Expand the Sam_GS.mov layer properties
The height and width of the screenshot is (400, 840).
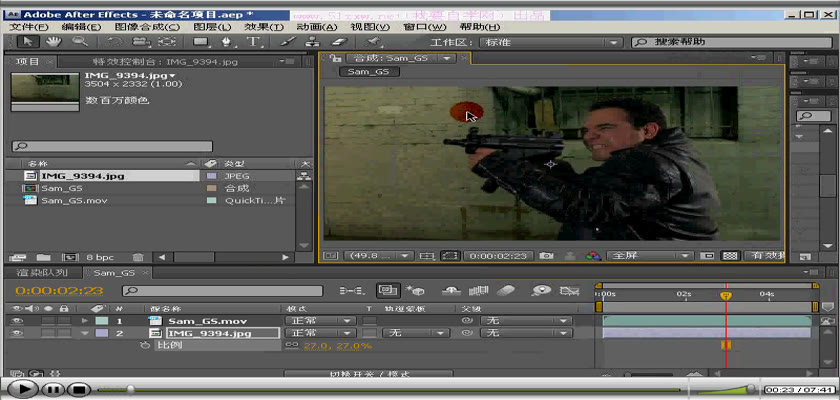[x=85, y=320]
